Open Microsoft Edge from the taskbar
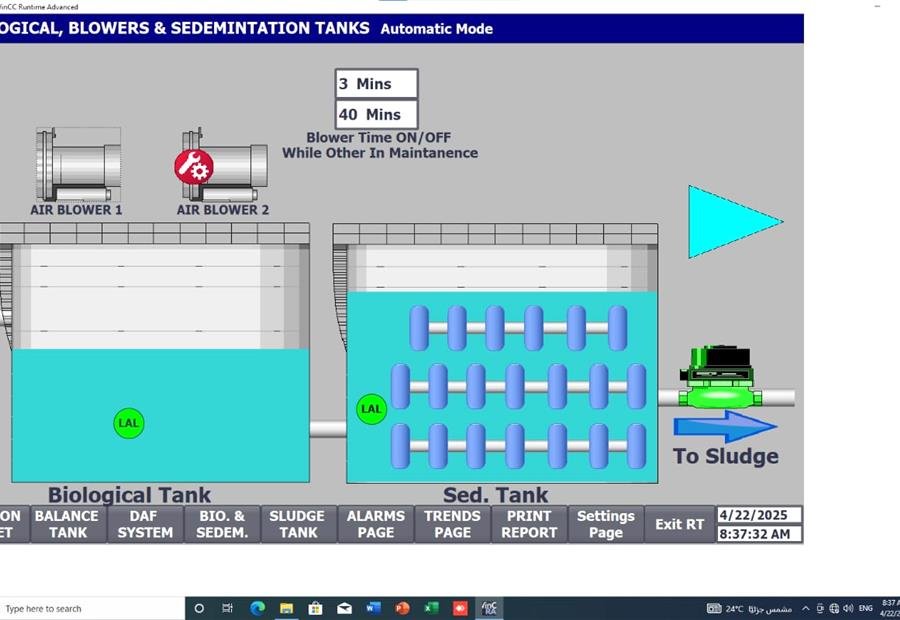Image resolution: width=900 pixels, height=620 pixels. [257, 609]
